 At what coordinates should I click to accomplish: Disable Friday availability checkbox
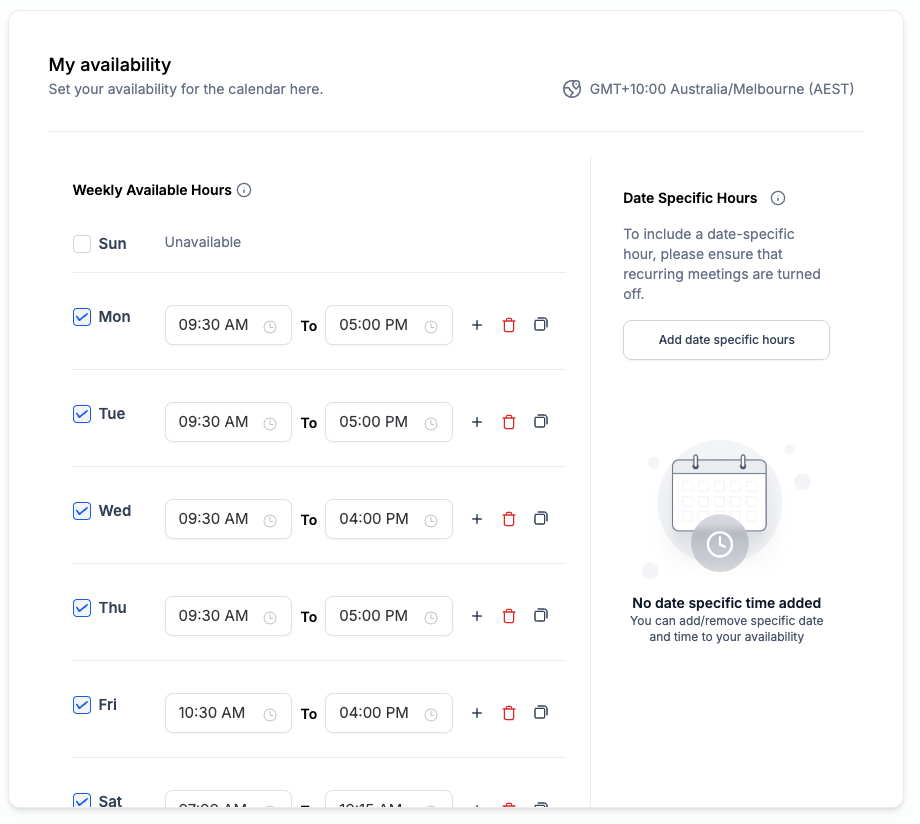point(82,705)
